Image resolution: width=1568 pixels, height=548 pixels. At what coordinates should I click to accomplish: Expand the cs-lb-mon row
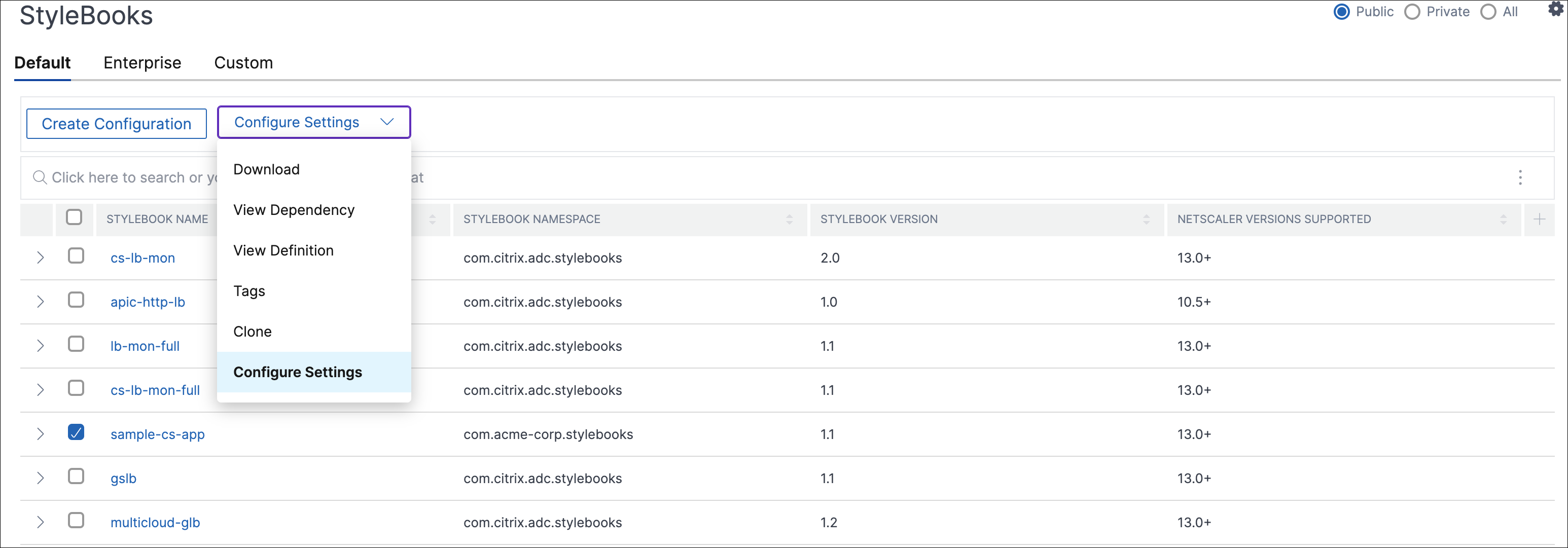click(x=40, y=258)
